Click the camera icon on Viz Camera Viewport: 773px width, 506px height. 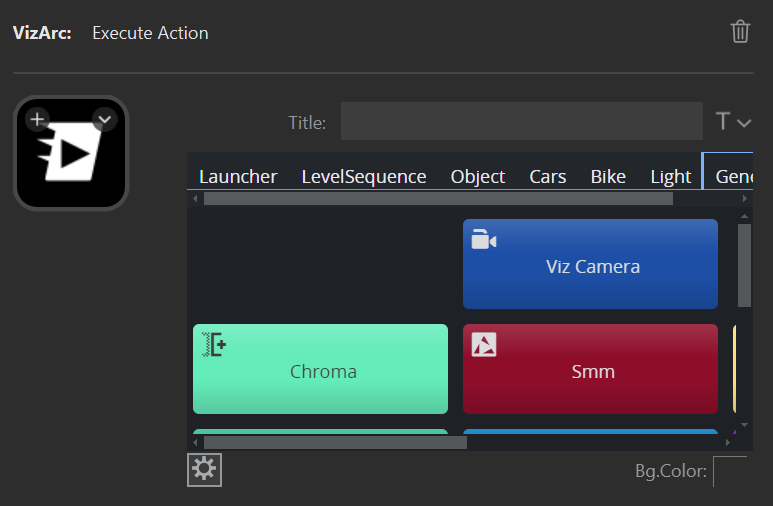[x=484, y=240]
